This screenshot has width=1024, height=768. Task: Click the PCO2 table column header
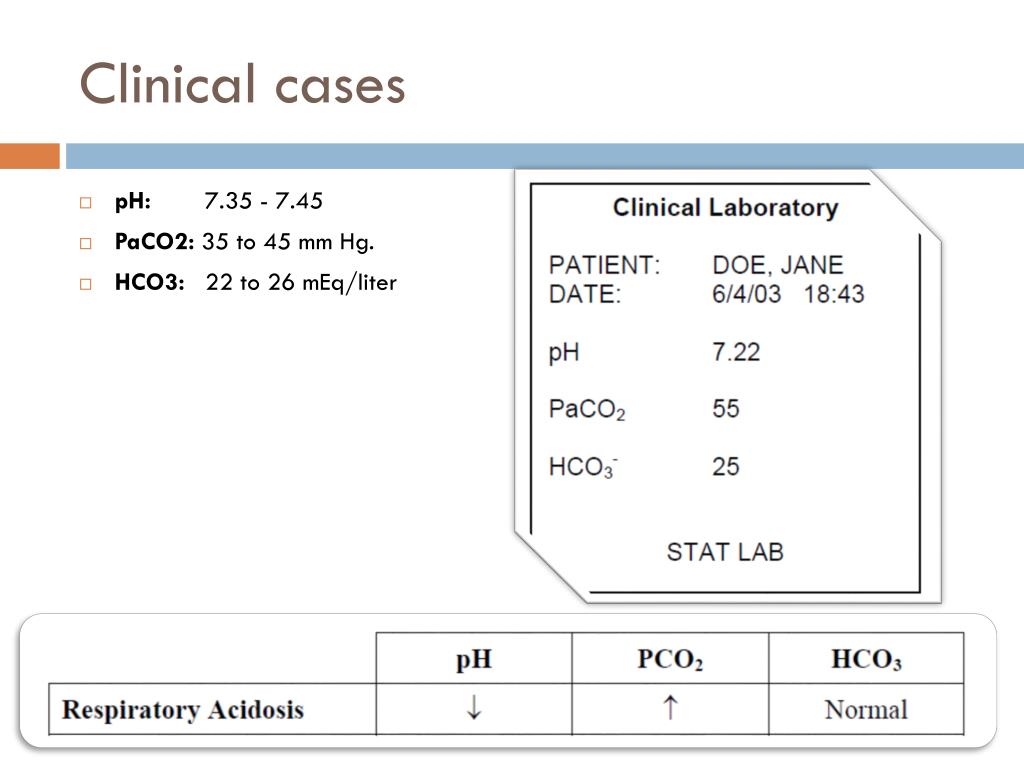670,659
